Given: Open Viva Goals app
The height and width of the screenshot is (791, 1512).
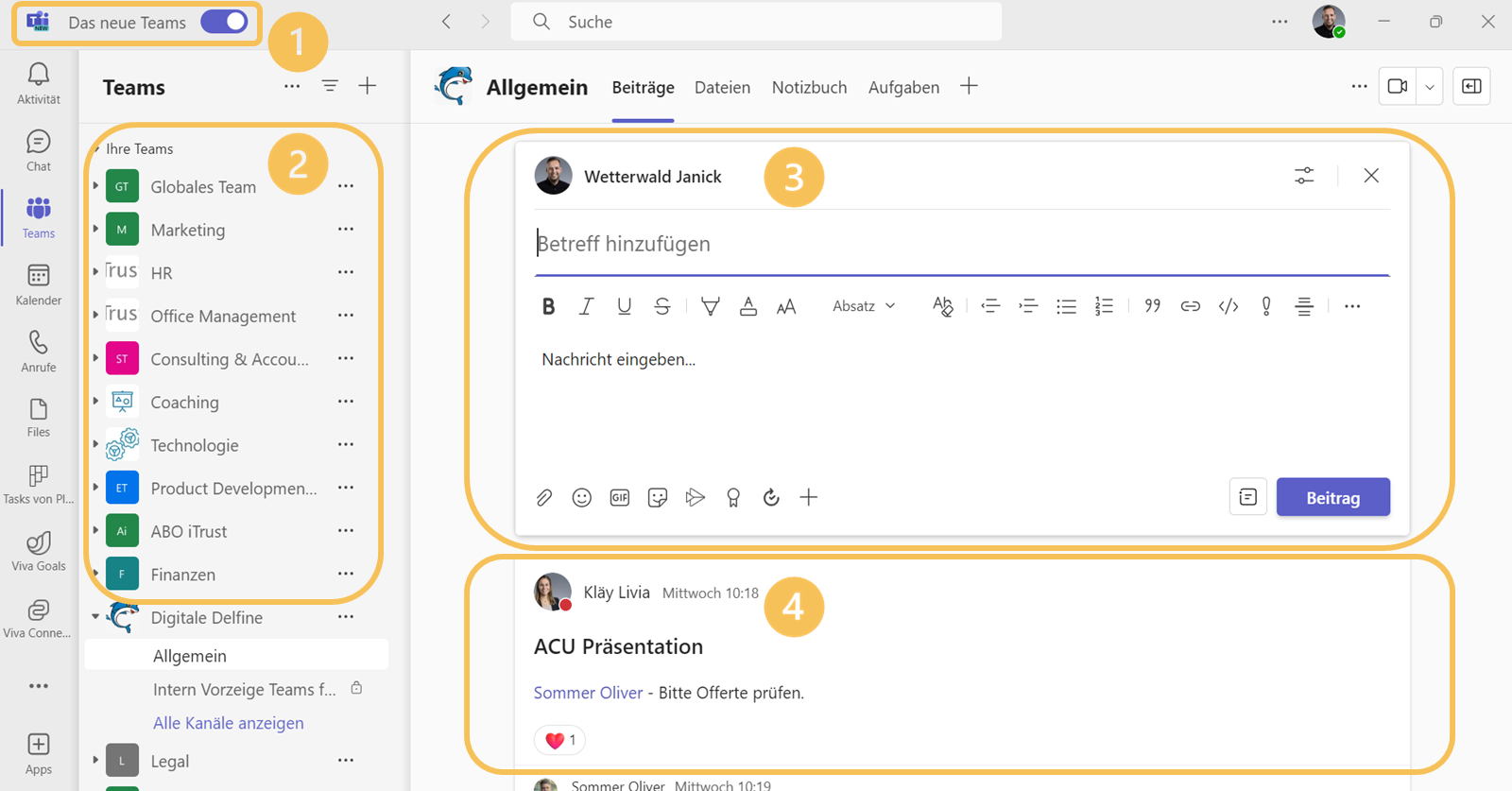Looking at the screenshot, I should click(x=39, y=552).
